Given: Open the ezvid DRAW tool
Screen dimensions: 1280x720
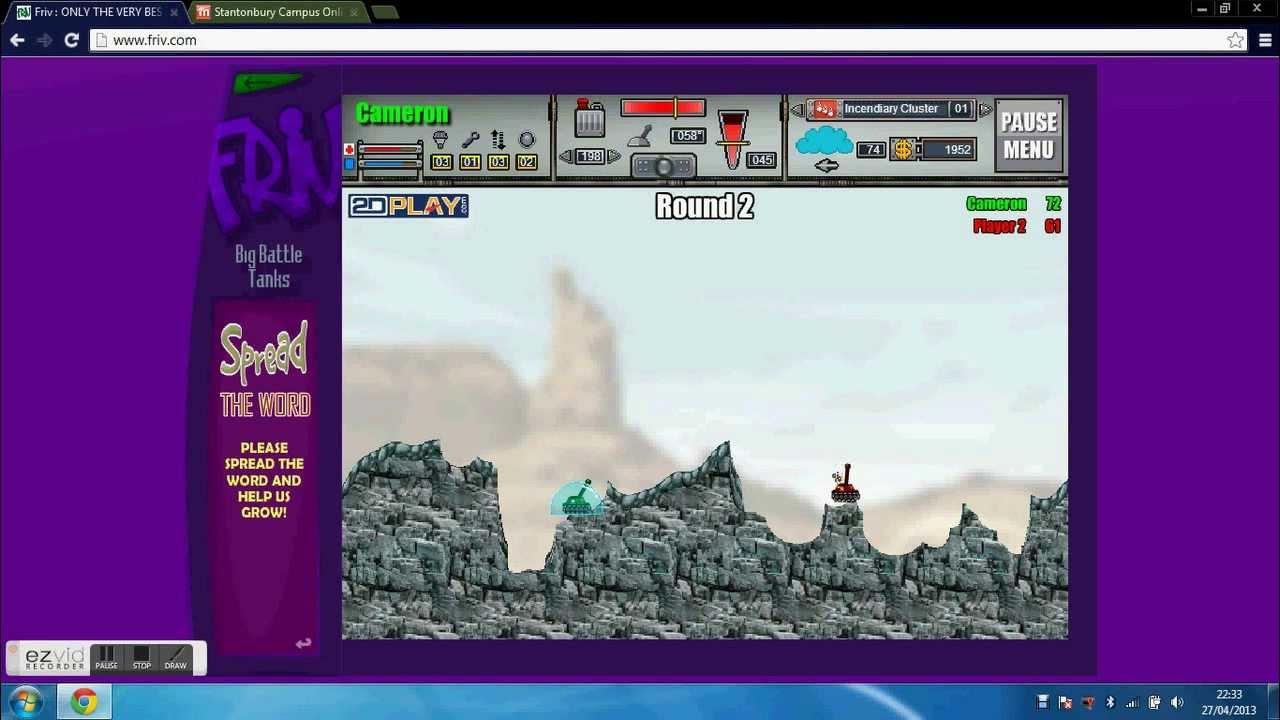Looking at the screenshot, I should (176, 658).
